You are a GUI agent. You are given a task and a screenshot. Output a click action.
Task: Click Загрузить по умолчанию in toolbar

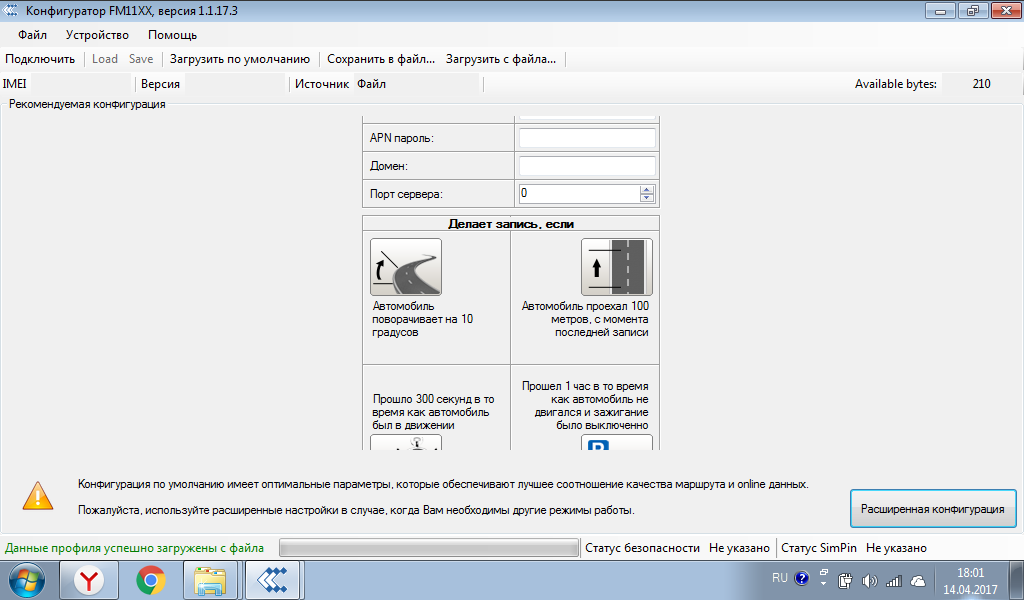point(240,59)
